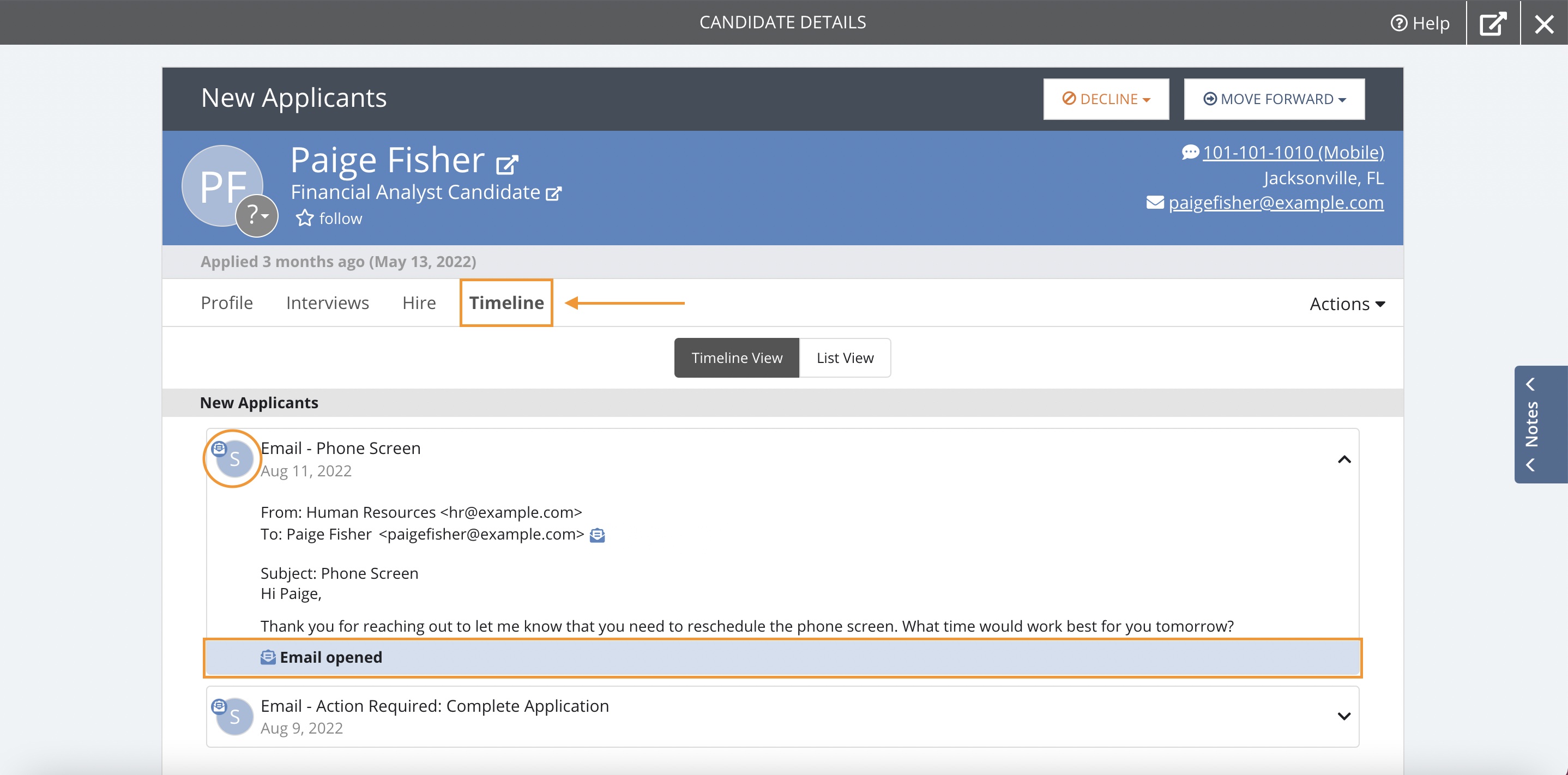Click the From: Human Resources line
Image resolution: width=1568 pixels, height=775 pixels.
(x=421, y=512)
